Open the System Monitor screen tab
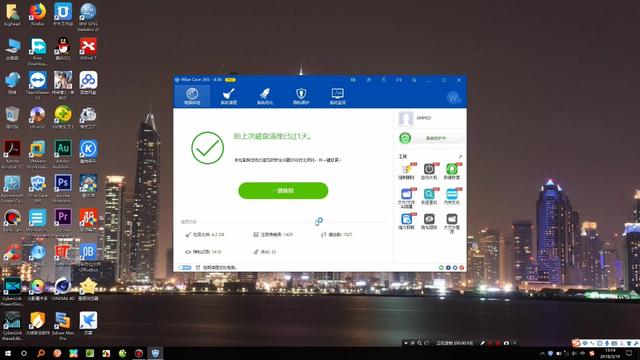 338,96
